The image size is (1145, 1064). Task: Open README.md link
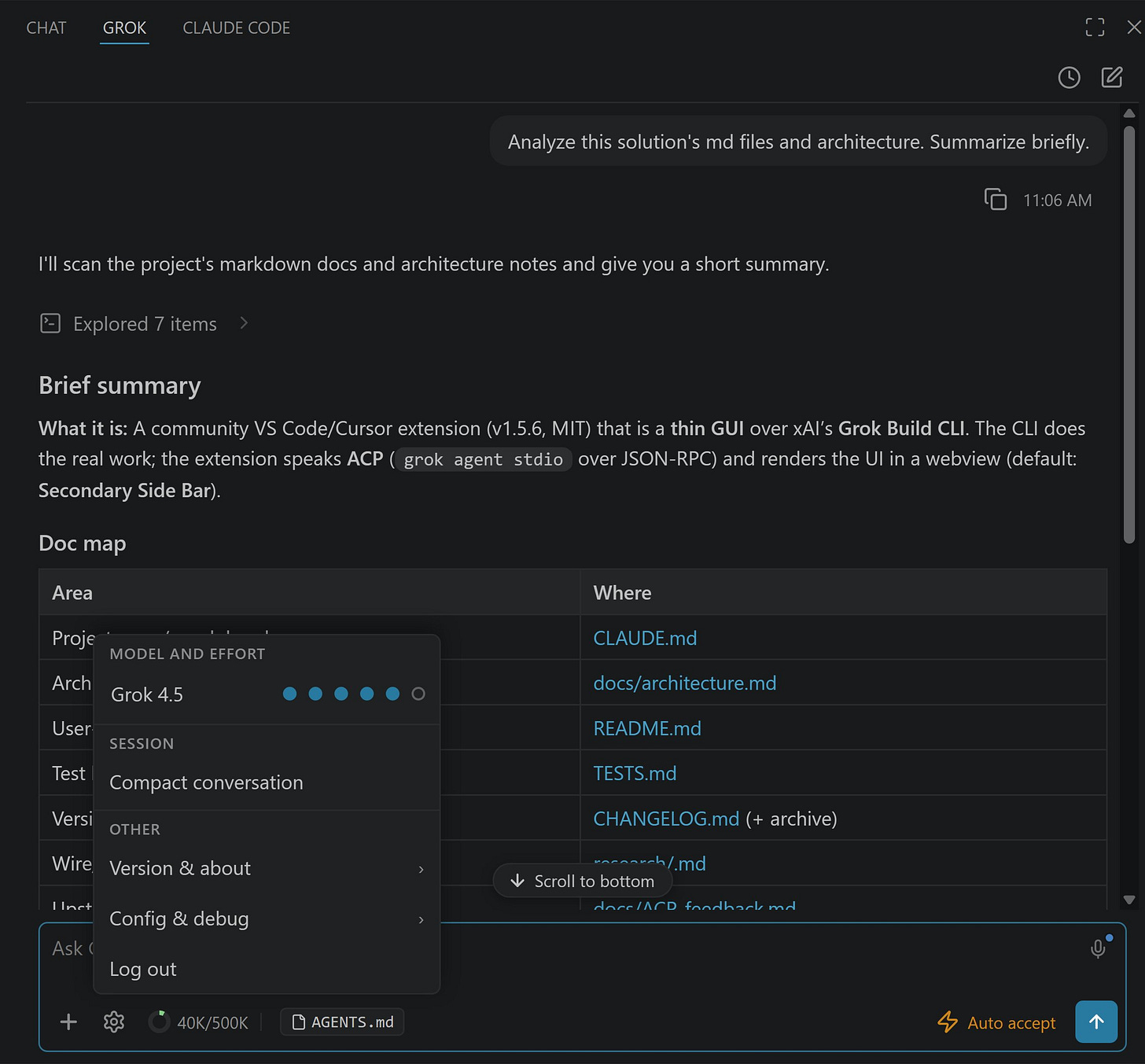point(647,728)
